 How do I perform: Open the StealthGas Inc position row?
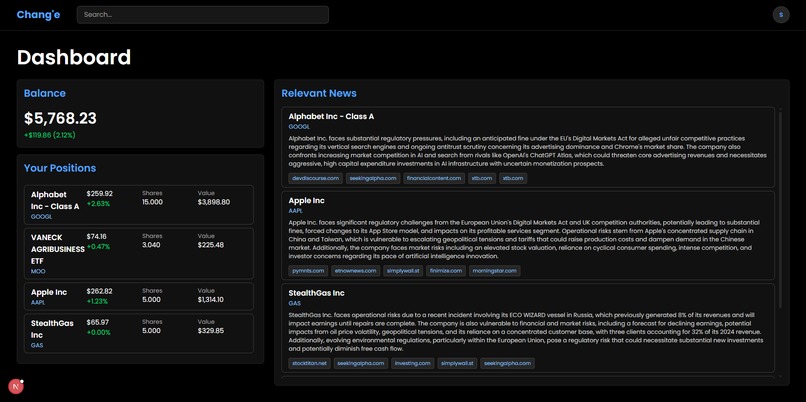tap(139, 334)
